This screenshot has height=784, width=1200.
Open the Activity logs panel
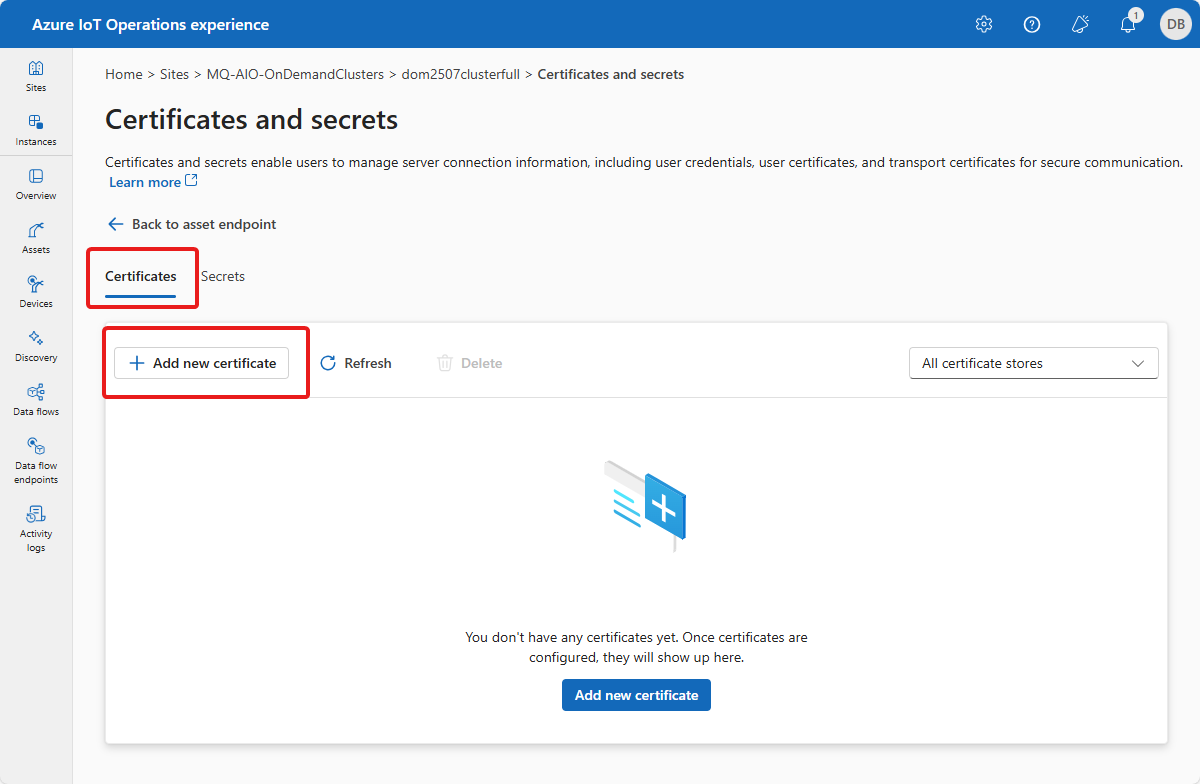click(36, 528)
